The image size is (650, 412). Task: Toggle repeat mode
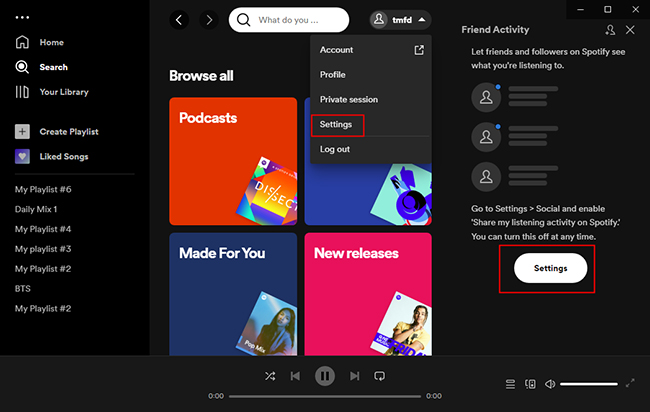click(x=379, y=376)
